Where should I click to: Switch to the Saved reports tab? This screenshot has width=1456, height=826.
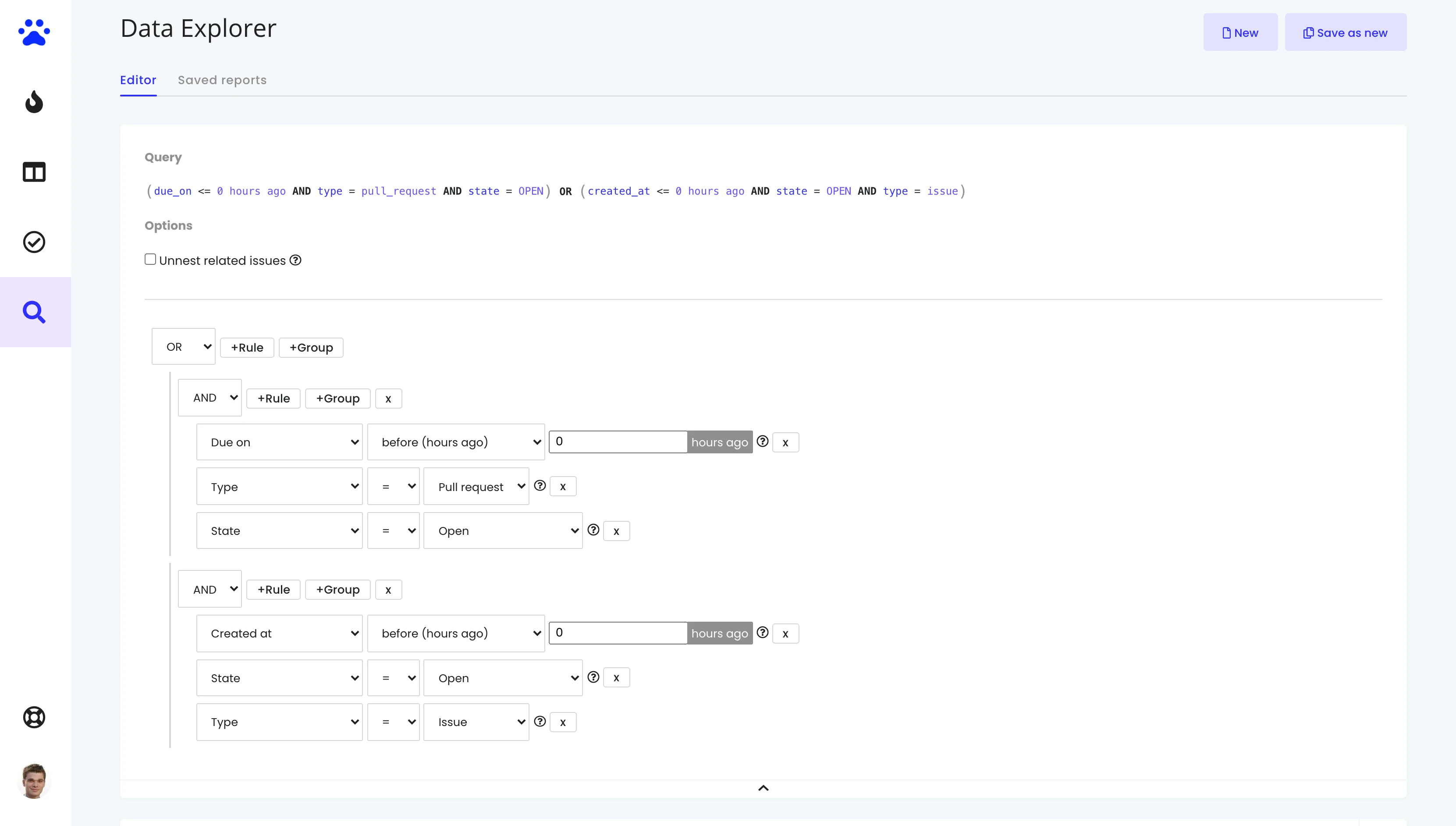click(222, 80)
